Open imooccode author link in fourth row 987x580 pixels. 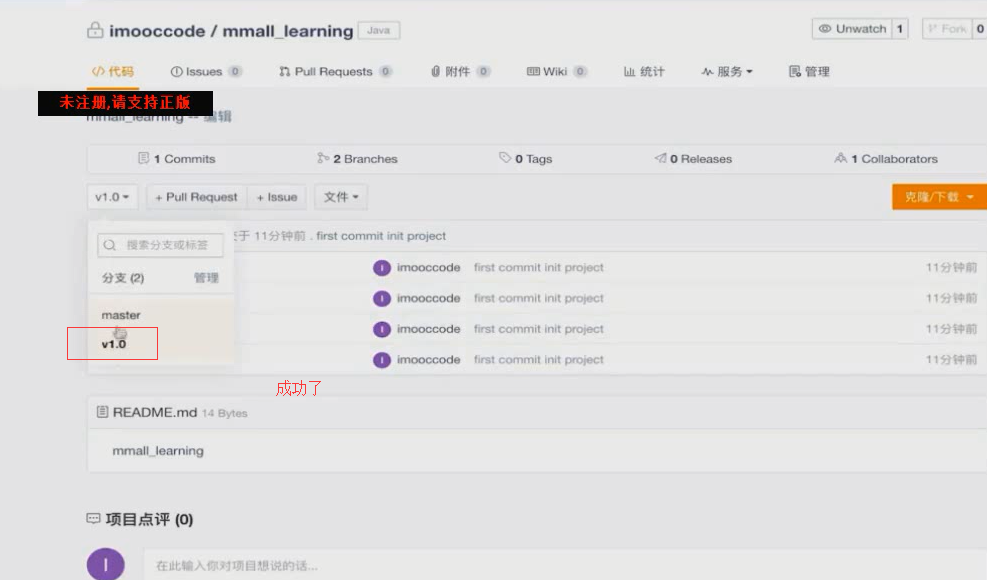pos(429,360)
